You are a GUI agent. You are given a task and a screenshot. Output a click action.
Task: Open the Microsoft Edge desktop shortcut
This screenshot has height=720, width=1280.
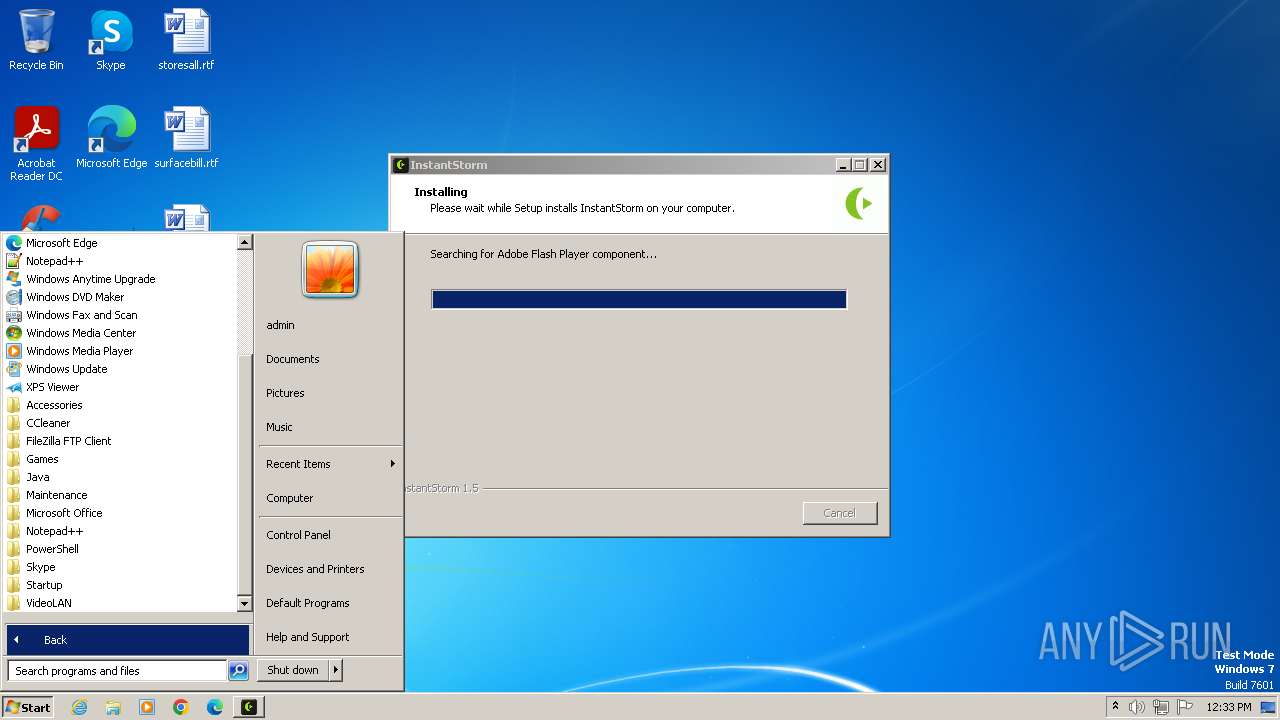tap(111, 138)
